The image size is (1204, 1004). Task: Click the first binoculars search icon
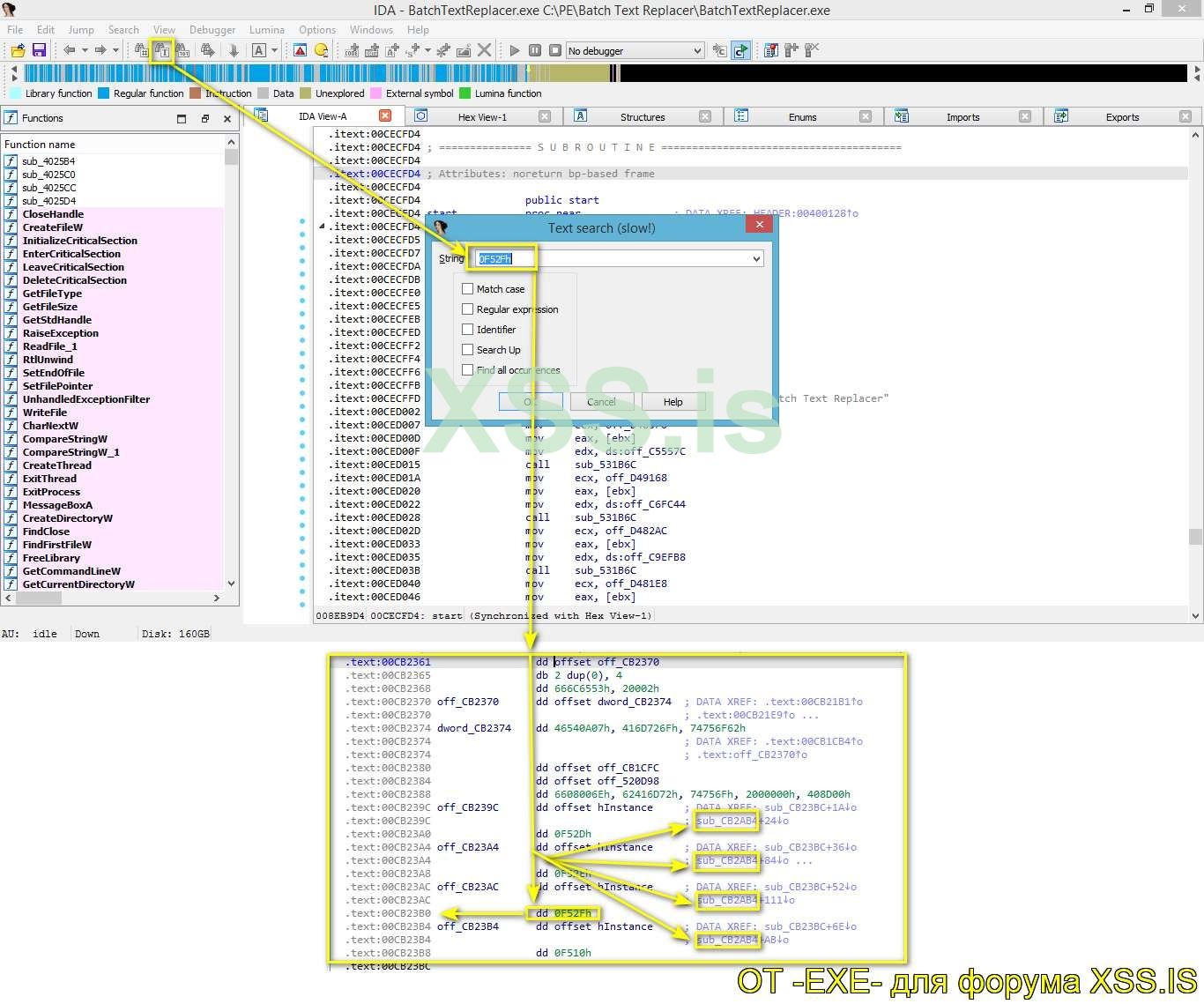click(x=141, y=50)
